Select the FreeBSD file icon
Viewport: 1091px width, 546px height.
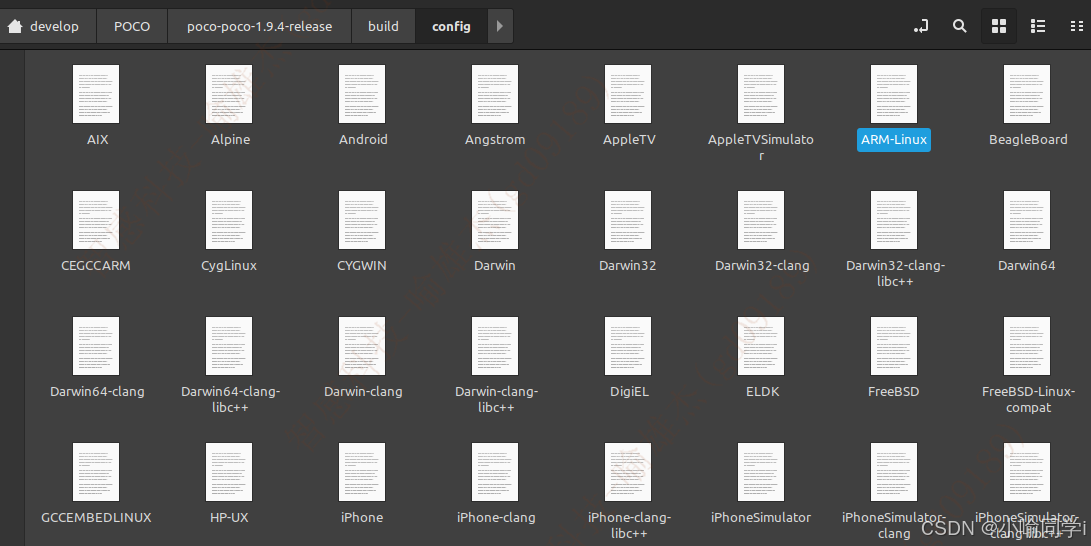(894, 346)
